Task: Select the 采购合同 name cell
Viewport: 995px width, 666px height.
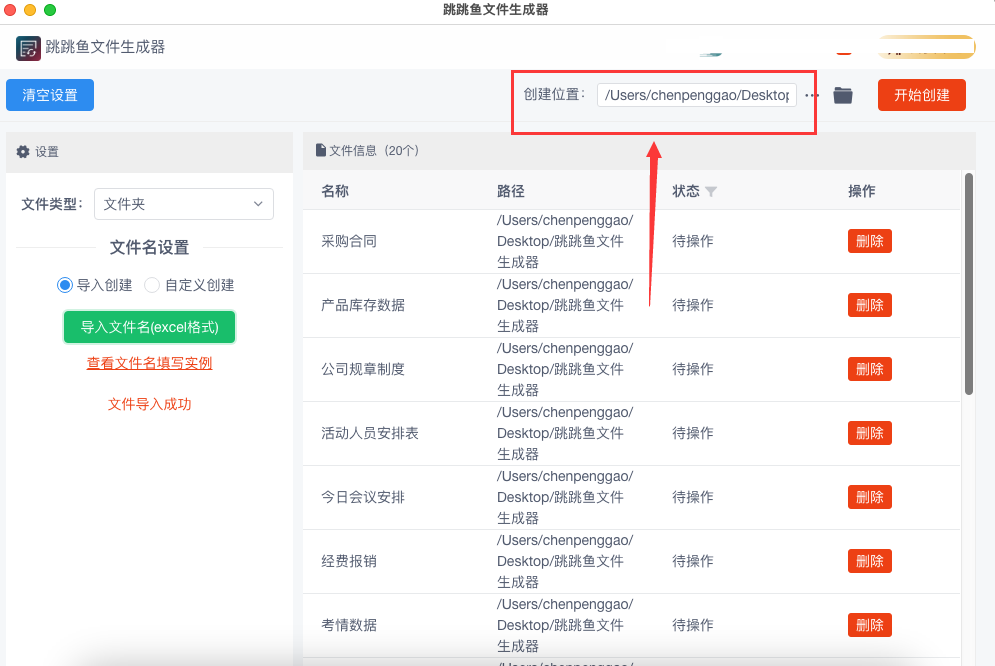Action: [x=349, y=241]
